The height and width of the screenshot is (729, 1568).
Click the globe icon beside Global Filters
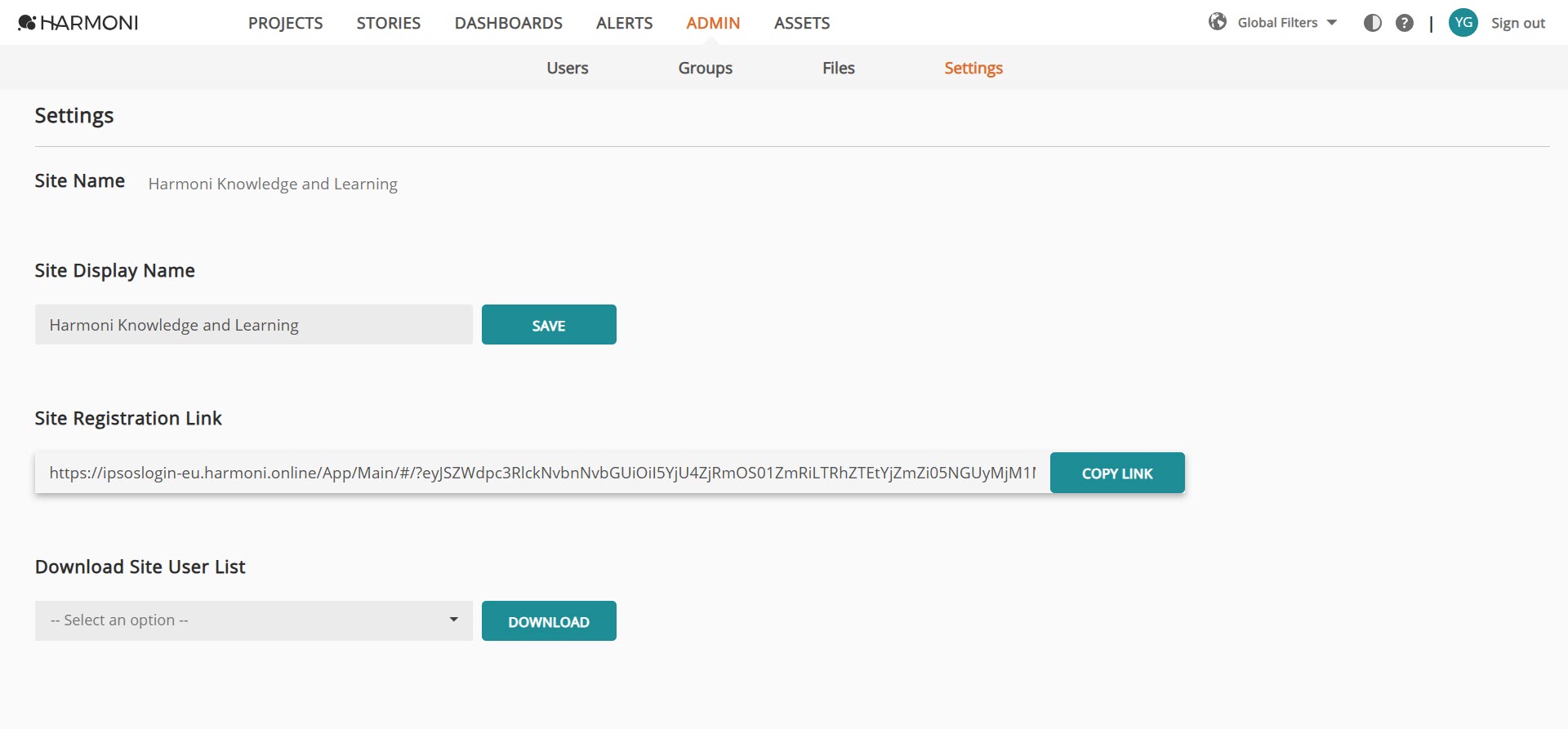click(1218, 22)
